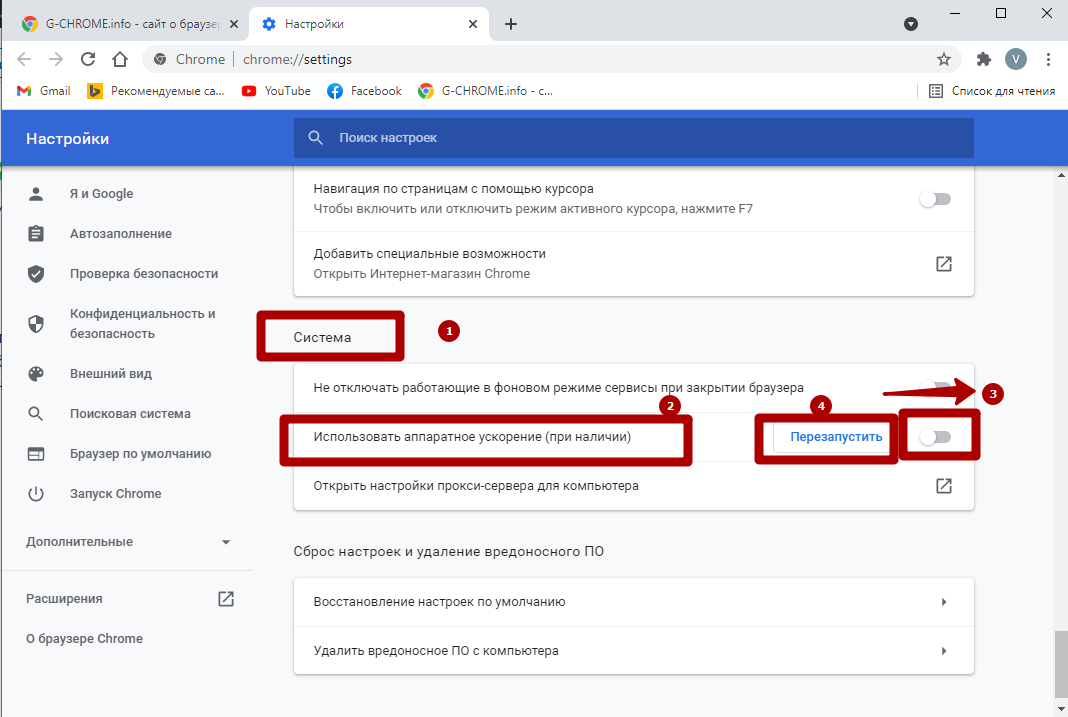Screen dimensions: 1068x717
Task: Open Восстановление настроек по умолчанию arrow
Action: [943, 602]
